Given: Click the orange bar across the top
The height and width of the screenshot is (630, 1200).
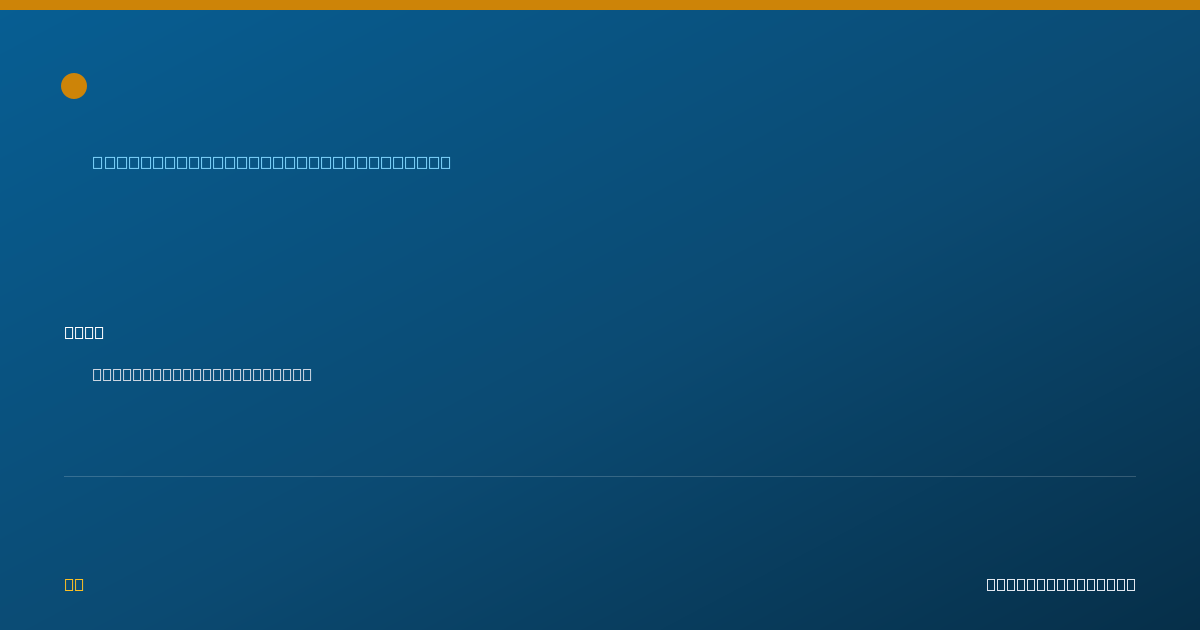Looking at the screenshot, I should point(600,5).
